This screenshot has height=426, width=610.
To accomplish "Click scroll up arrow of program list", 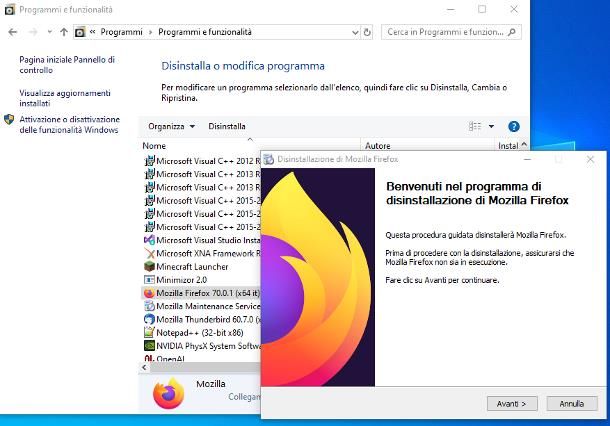I will [524, 144].
